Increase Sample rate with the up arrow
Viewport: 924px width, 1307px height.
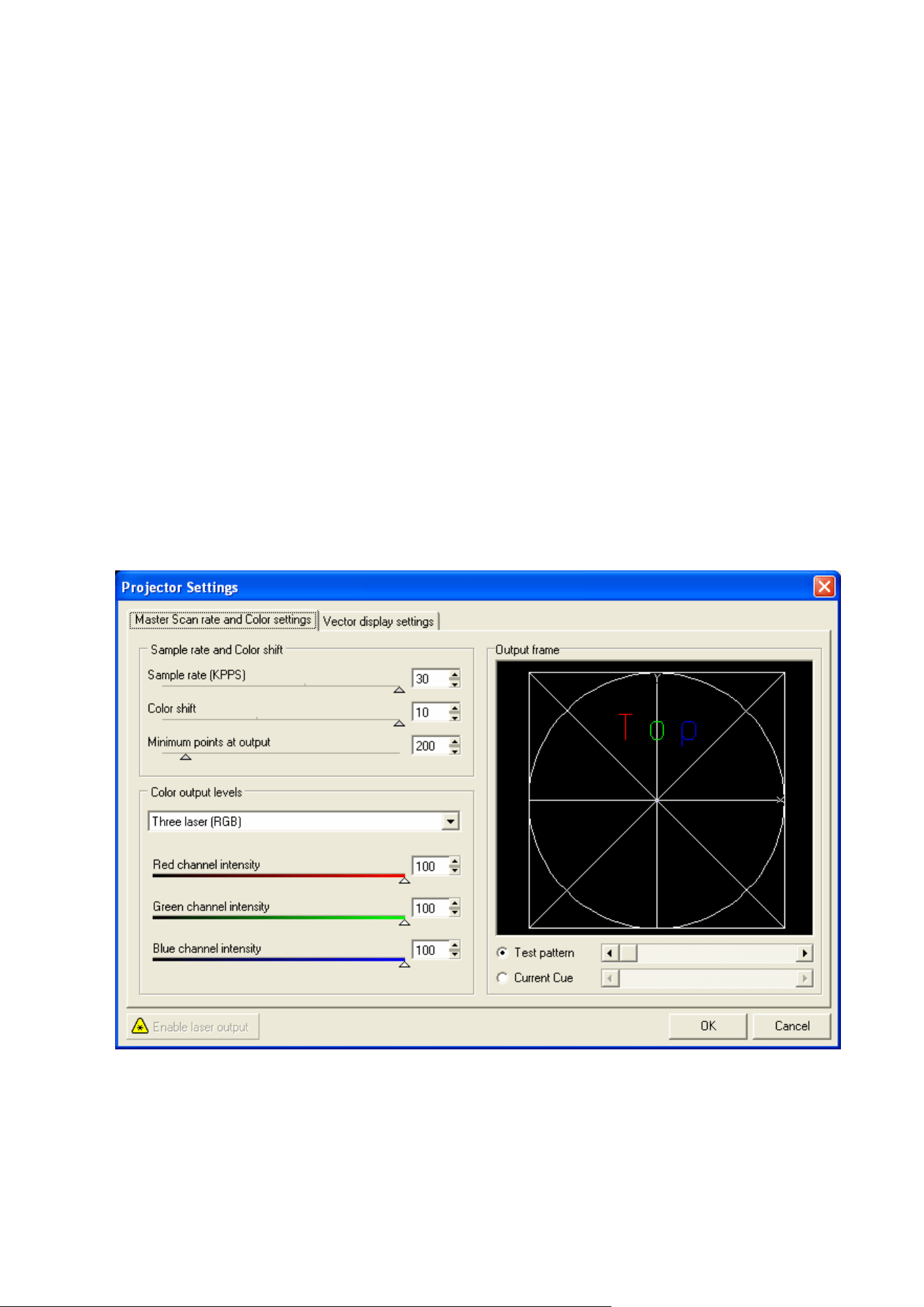click(x=454, y=674)
